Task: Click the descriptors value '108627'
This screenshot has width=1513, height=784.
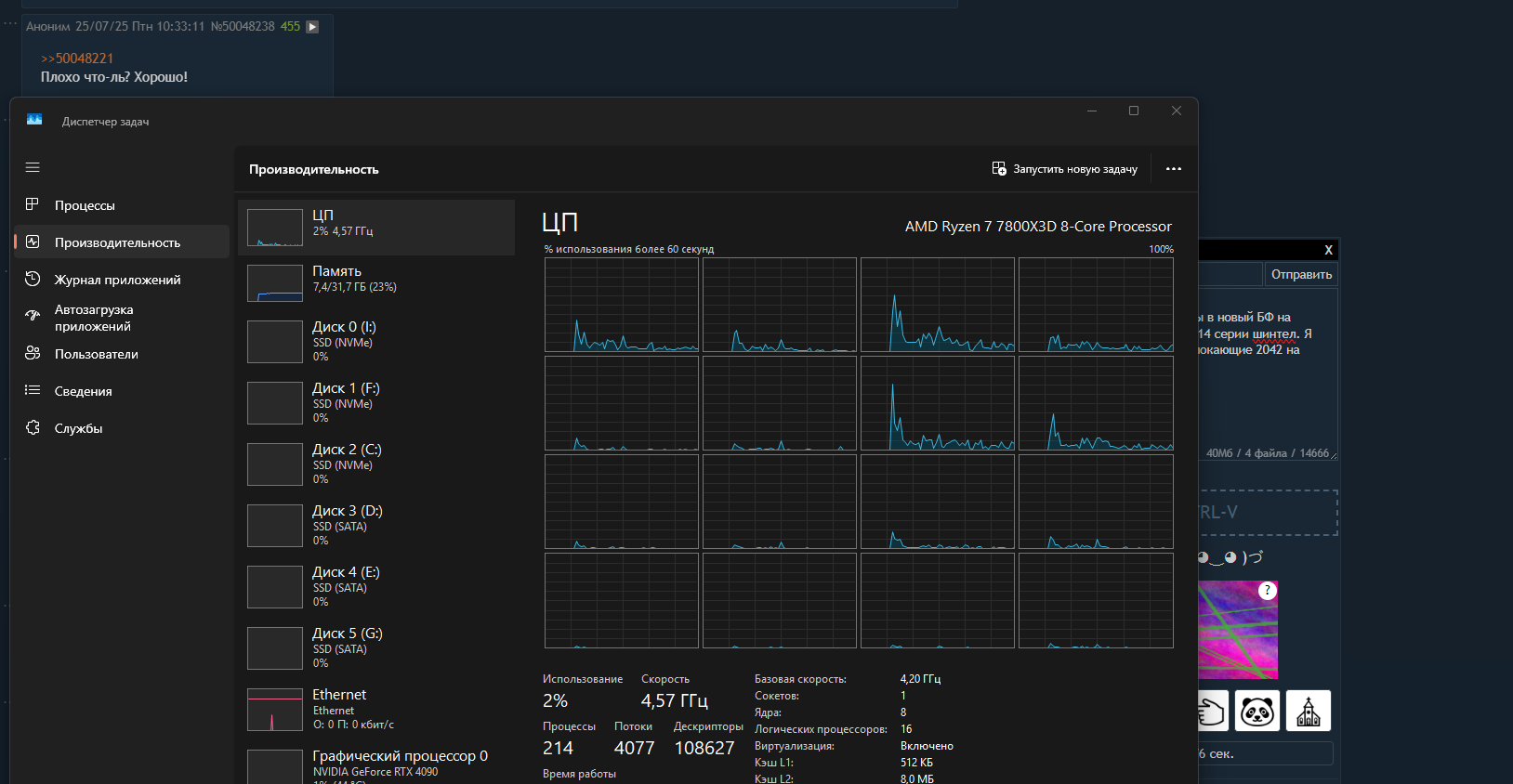Action: (x=704, y=748)
